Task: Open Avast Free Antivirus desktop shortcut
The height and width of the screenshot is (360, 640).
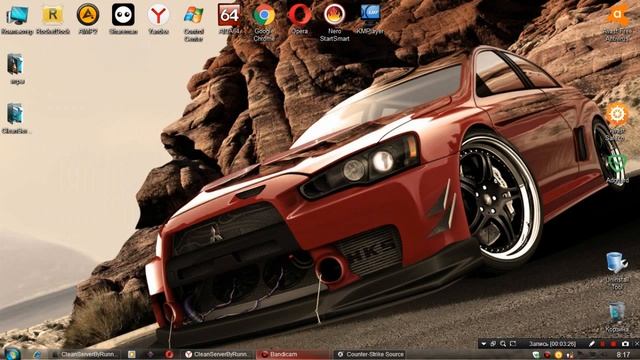Action: coord(617,22)
